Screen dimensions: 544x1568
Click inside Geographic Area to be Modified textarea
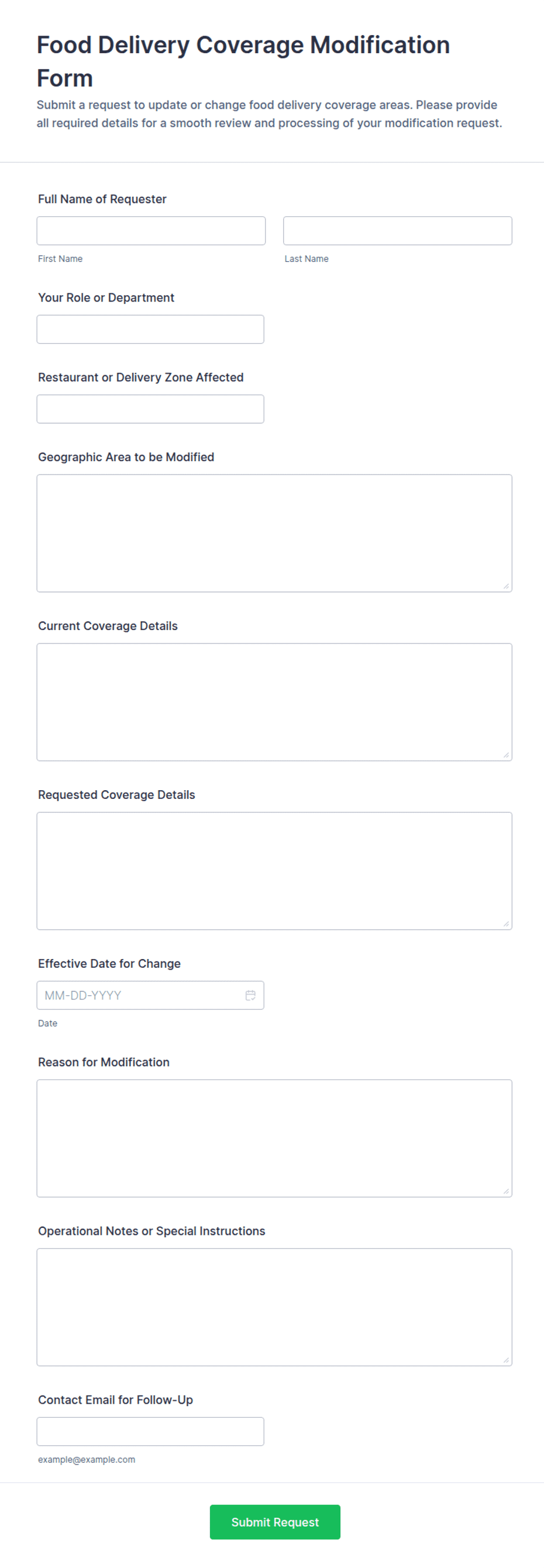(274, 533)
